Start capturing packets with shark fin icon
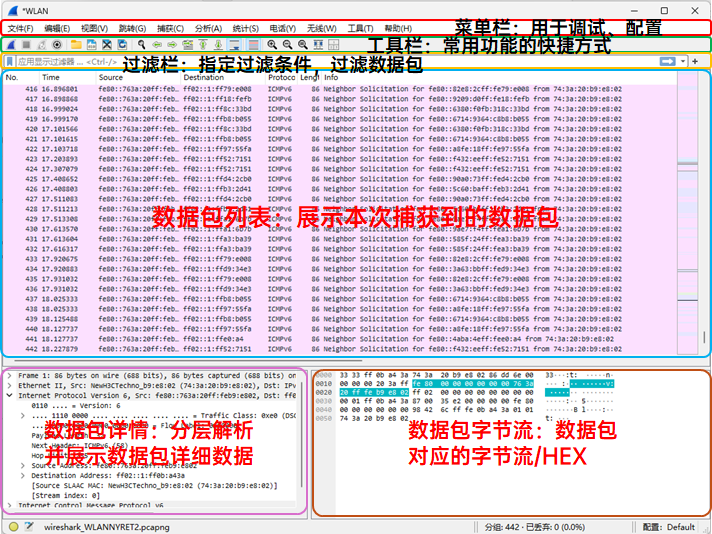 pyautogui.click(x=12, y=44)
